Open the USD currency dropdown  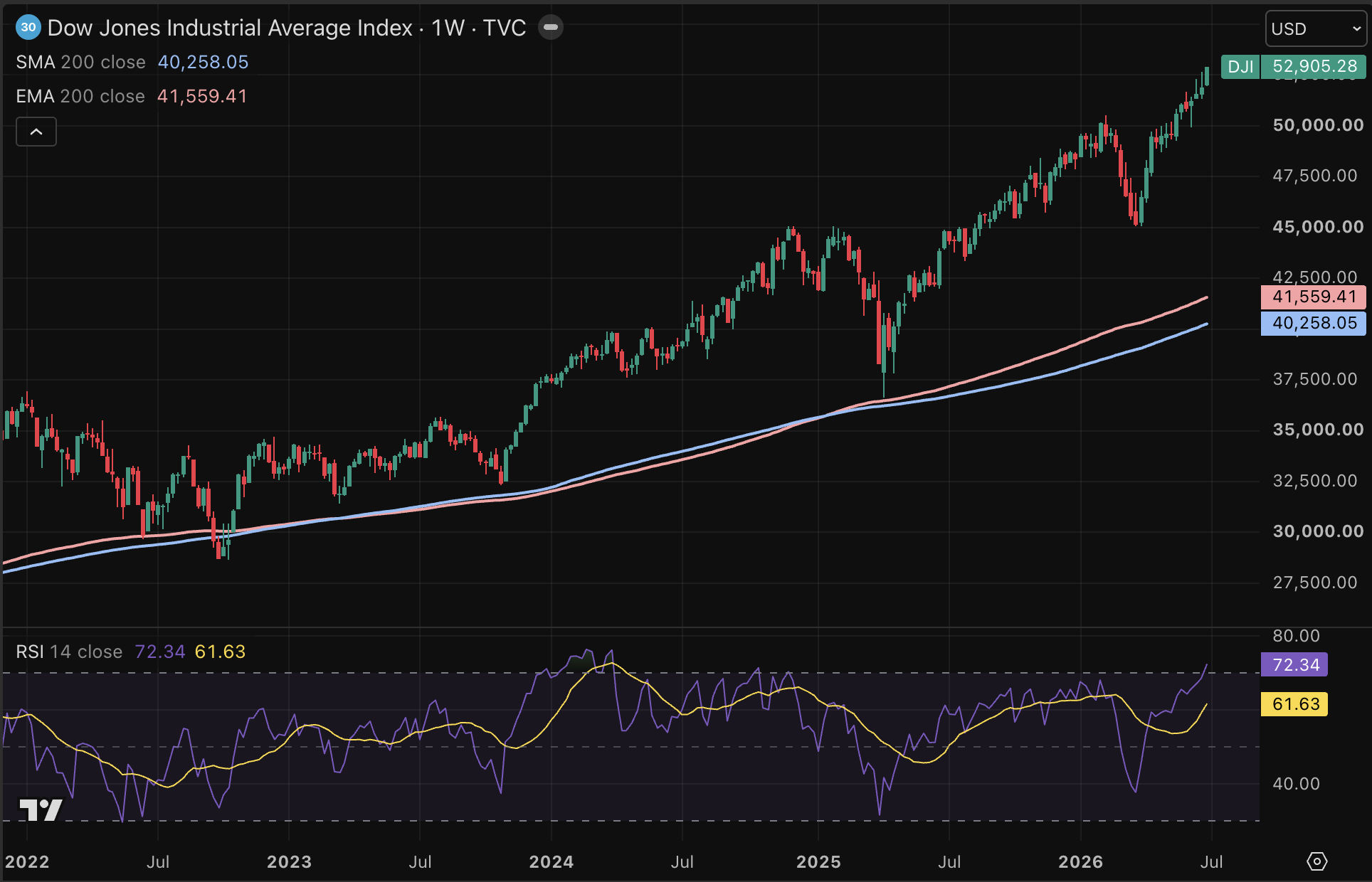coord(1316,29)
